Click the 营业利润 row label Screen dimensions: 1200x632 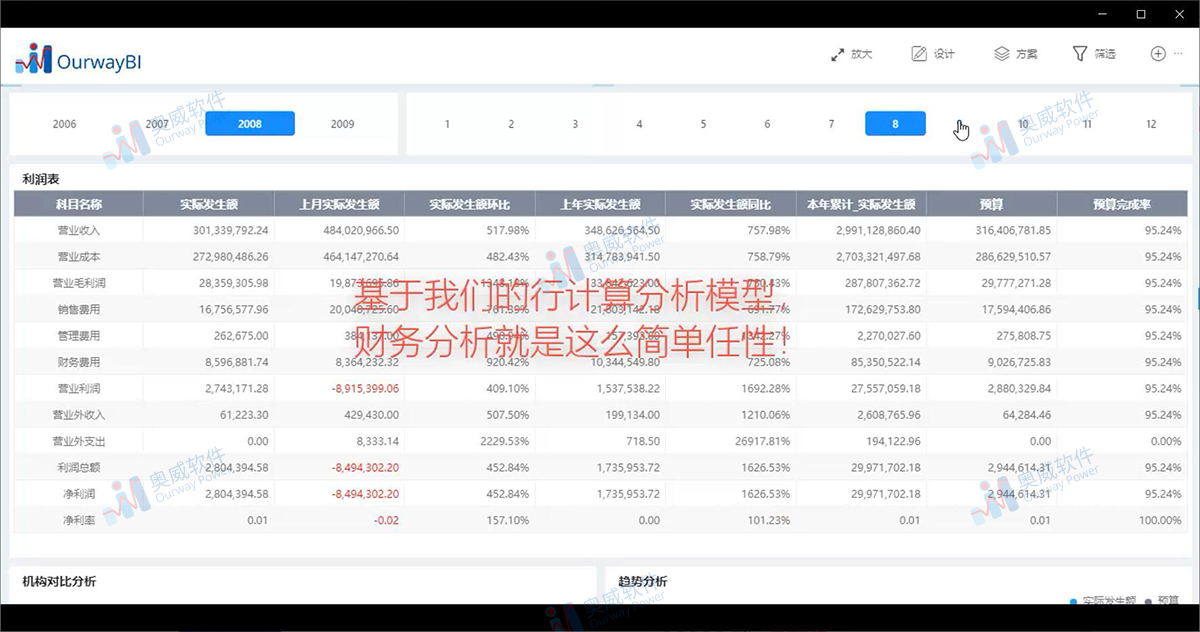click(x=80, y=388)
